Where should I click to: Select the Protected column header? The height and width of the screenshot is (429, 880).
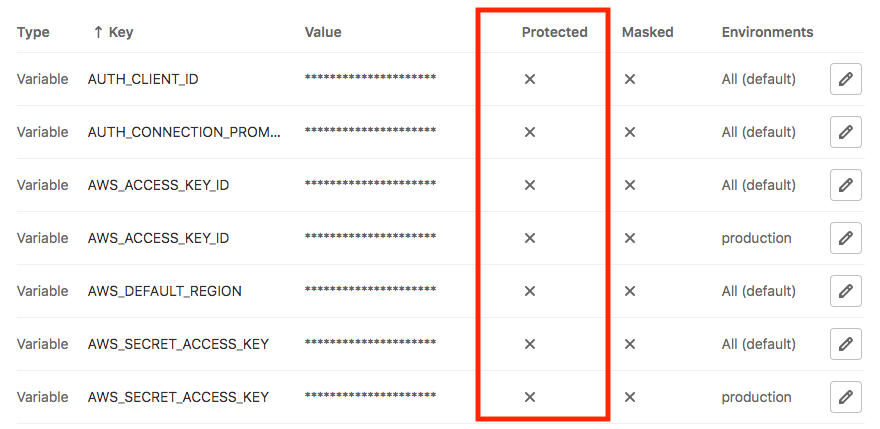(554, 32)
